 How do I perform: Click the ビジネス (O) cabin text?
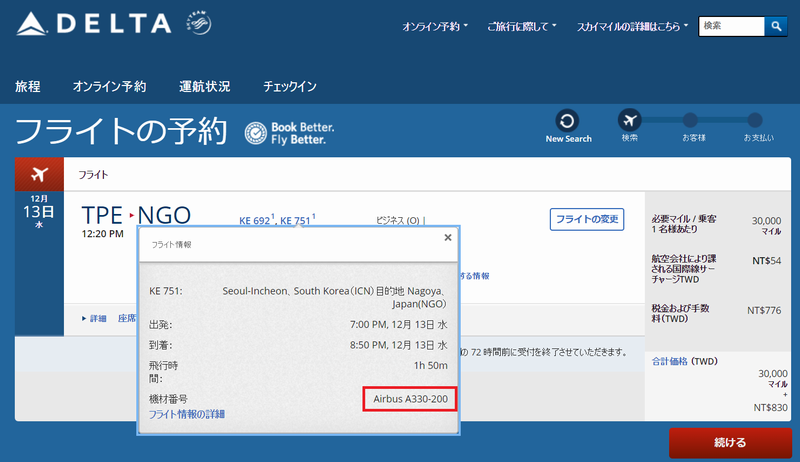[x=397, y=220]
